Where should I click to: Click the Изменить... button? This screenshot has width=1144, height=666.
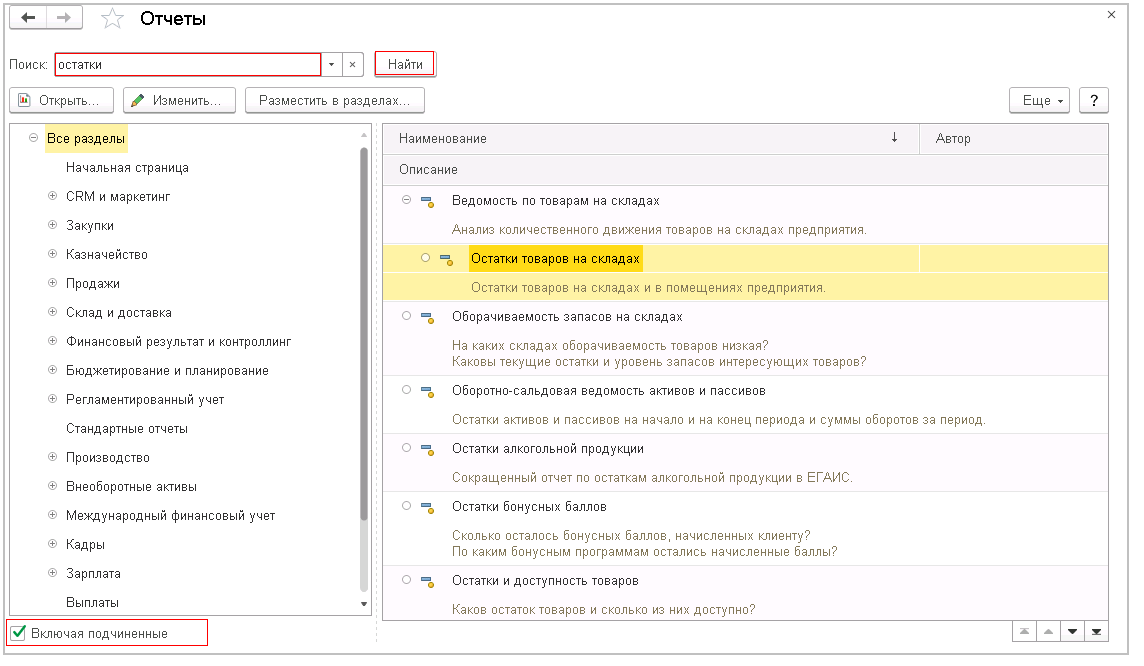(x=179, y=101)
